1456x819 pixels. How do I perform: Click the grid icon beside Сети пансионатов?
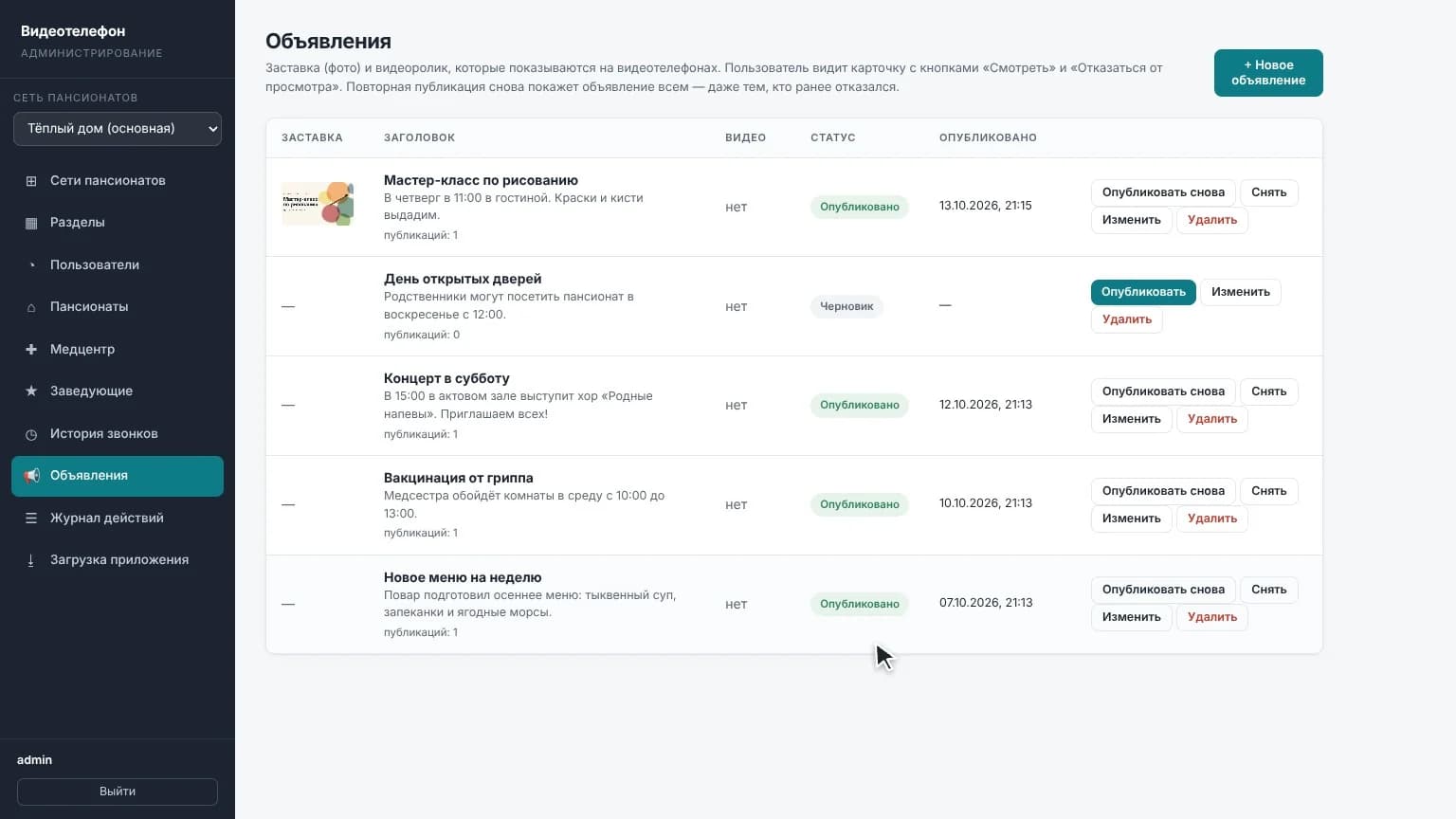click(x=31, y=181)
